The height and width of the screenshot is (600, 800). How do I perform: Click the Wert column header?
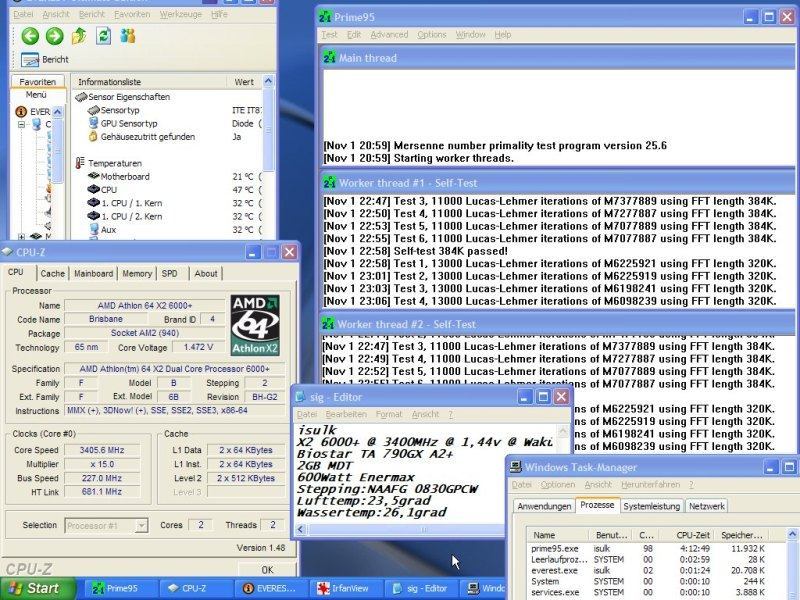(x=244, y=82)
